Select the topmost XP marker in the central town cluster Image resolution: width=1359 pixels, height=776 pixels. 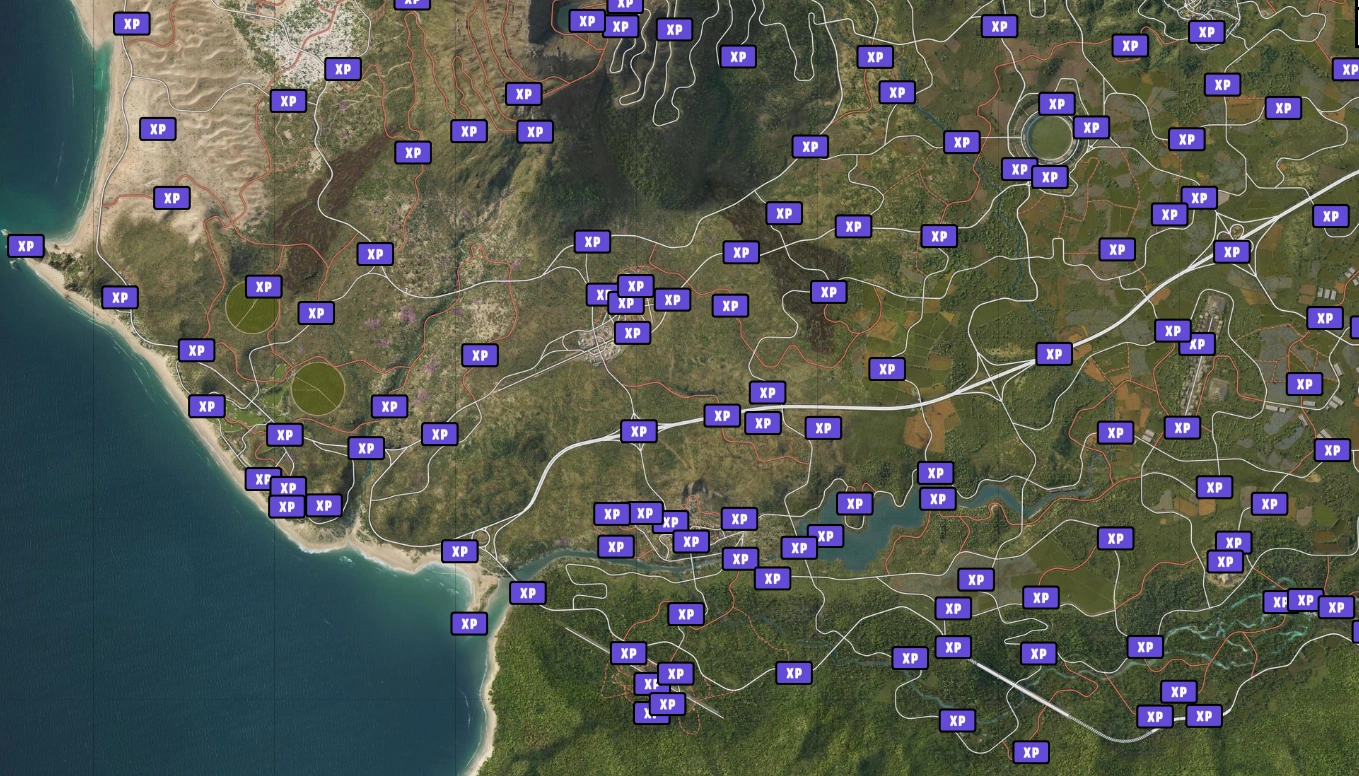pyautogui.click(x=635, y=287)
